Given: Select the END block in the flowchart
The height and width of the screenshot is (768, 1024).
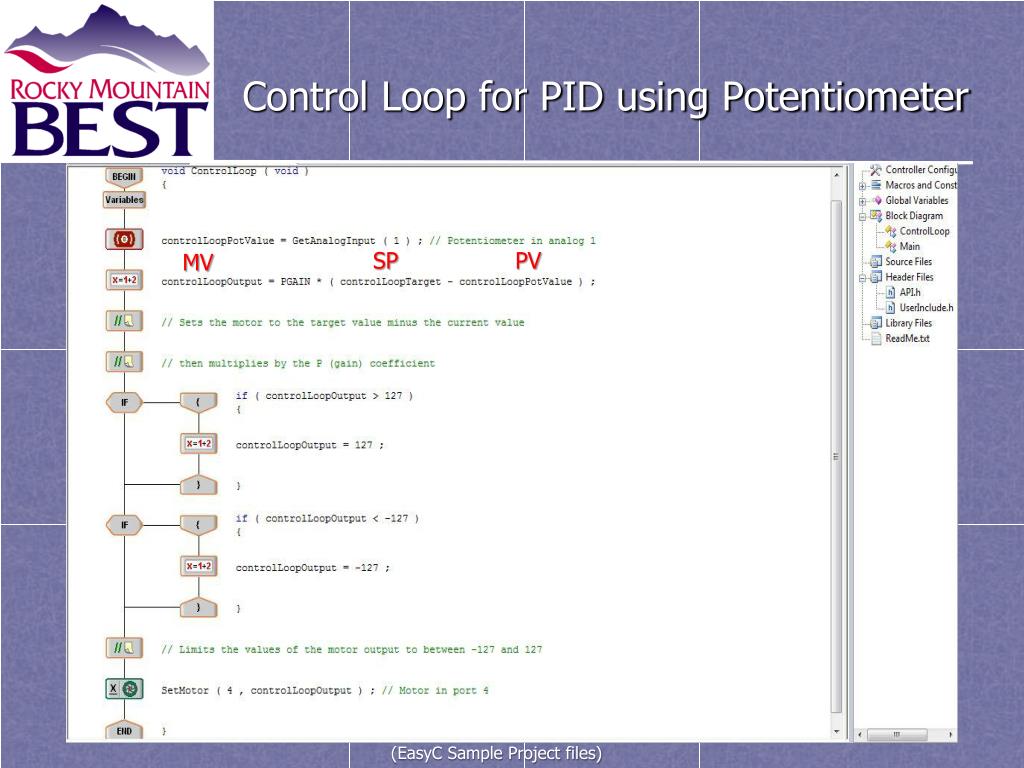Looking at the screenshot, I should 124,732.
